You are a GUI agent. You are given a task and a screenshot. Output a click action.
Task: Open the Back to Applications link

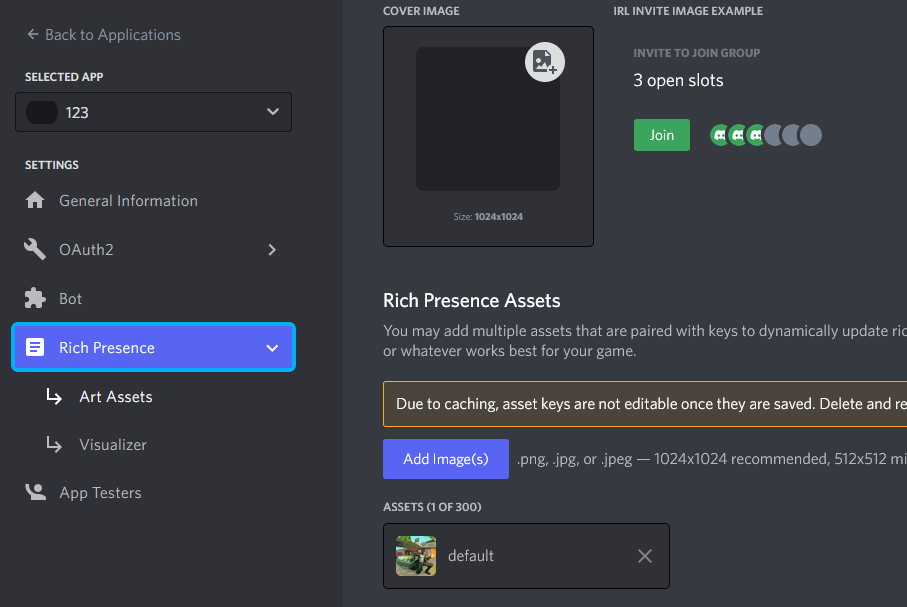(x=104, y=35)
